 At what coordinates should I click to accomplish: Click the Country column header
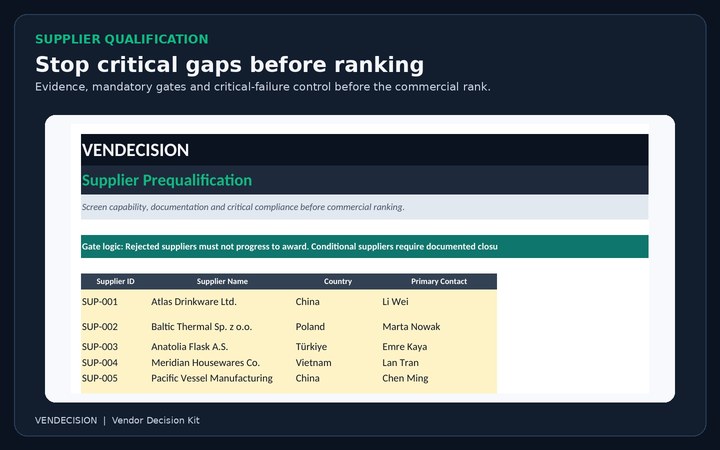coord(338,281)
